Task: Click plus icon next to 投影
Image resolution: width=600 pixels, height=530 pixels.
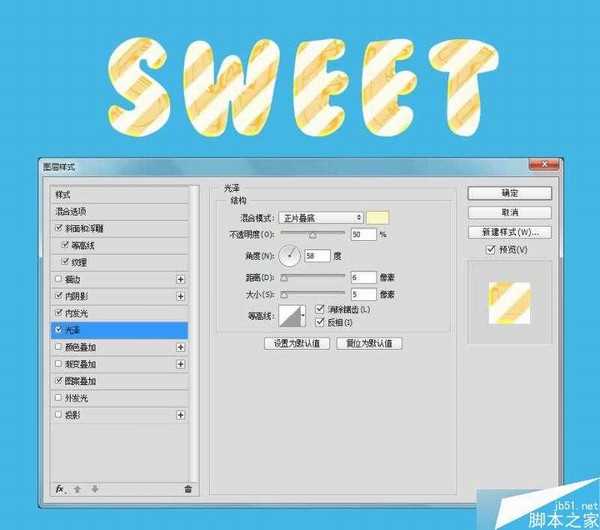Action: (x=181, y=415)
